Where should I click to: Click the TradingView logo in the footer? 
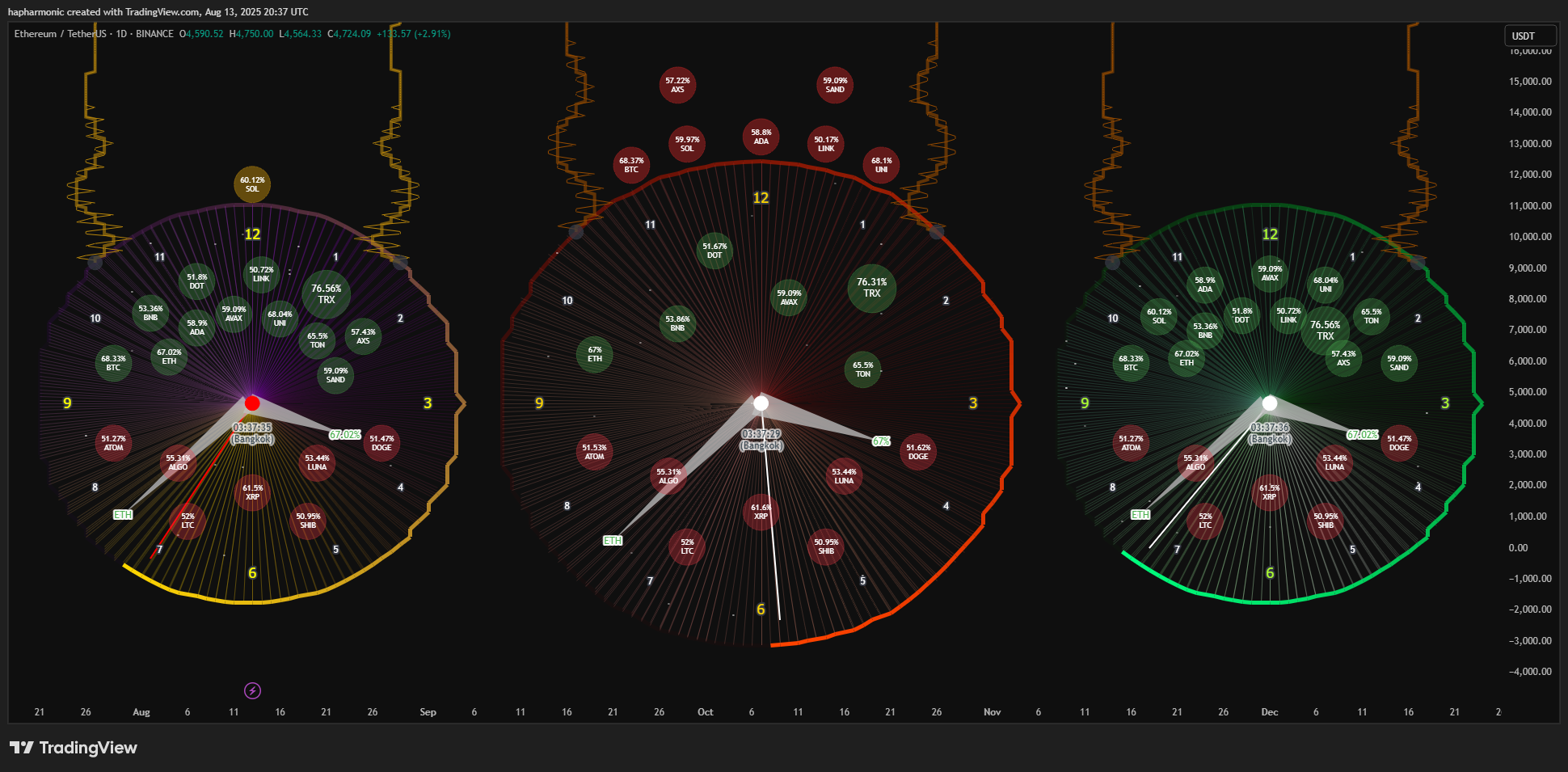coord(74,748)
